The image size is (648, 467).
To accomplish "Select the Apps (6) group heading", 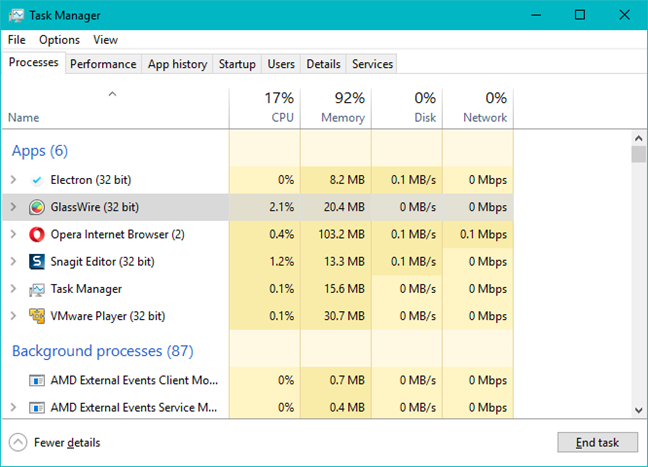I will pos(40,151).
